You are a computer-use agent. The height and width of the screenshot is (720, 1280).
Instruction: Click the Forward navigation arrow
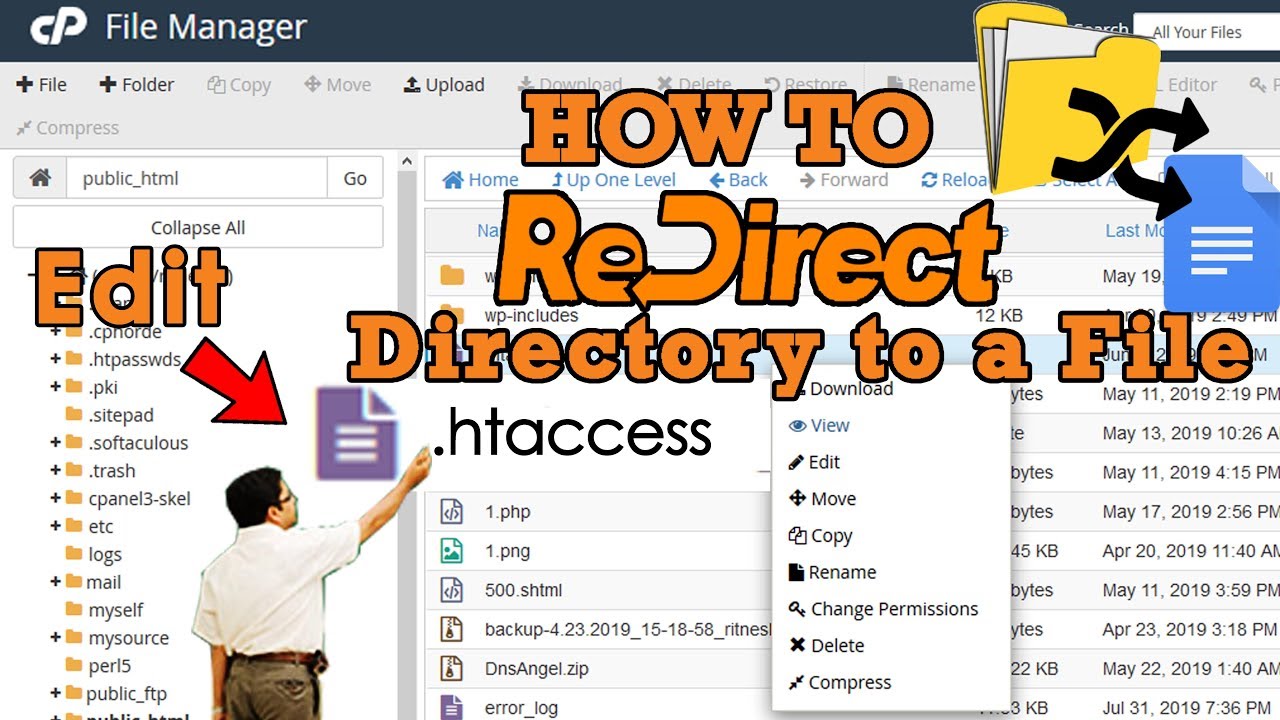pyautogui.click(x=806, y=180)
